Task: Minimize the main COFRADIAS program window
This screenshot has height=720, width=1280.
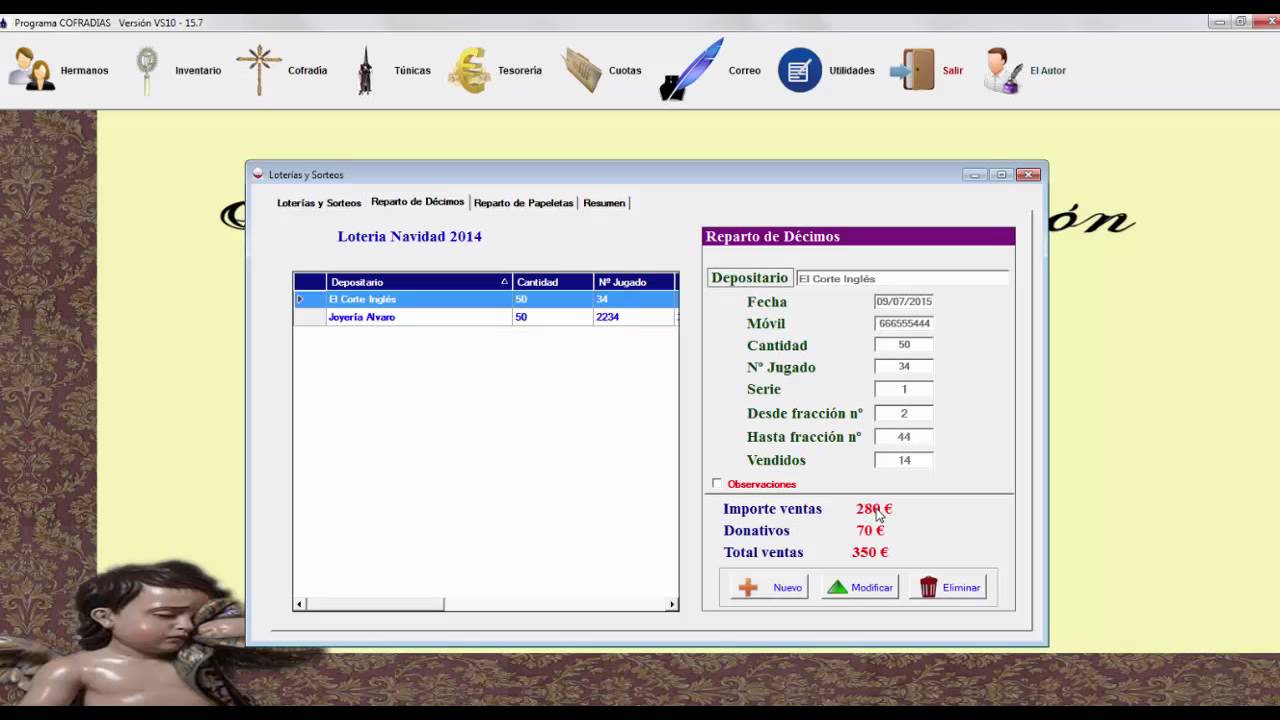Action: point(1218,21)
